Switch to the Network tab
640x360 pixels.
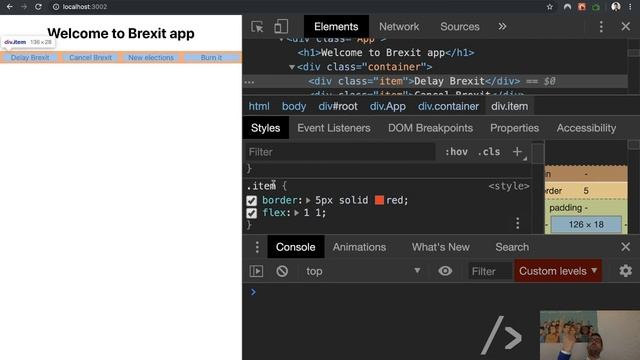pos(399,27)
